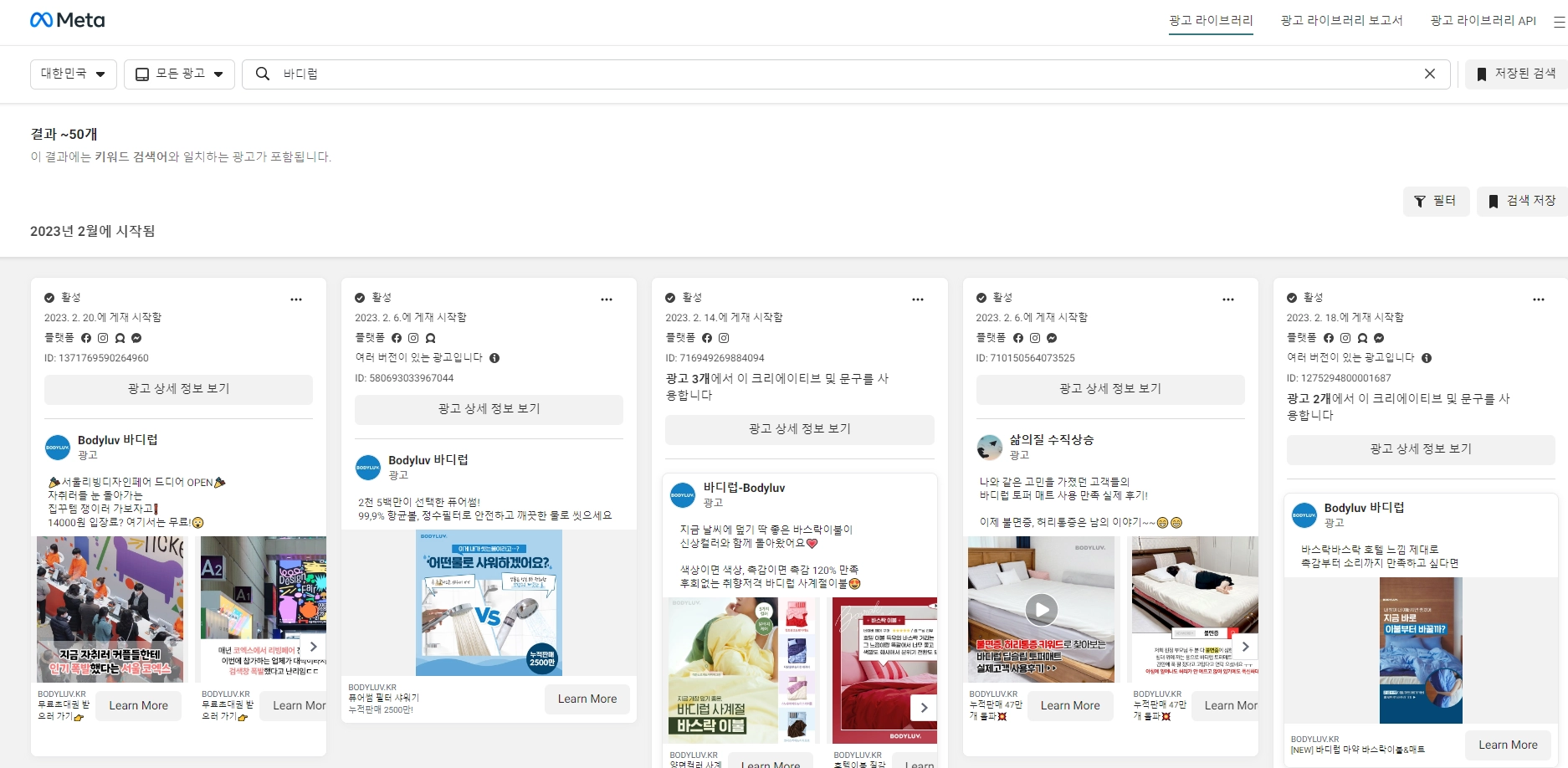Viewport: 1568px width, 768px height.
Task: Click the info icon on ad ID ending 1687
Action: [1427, 358]
